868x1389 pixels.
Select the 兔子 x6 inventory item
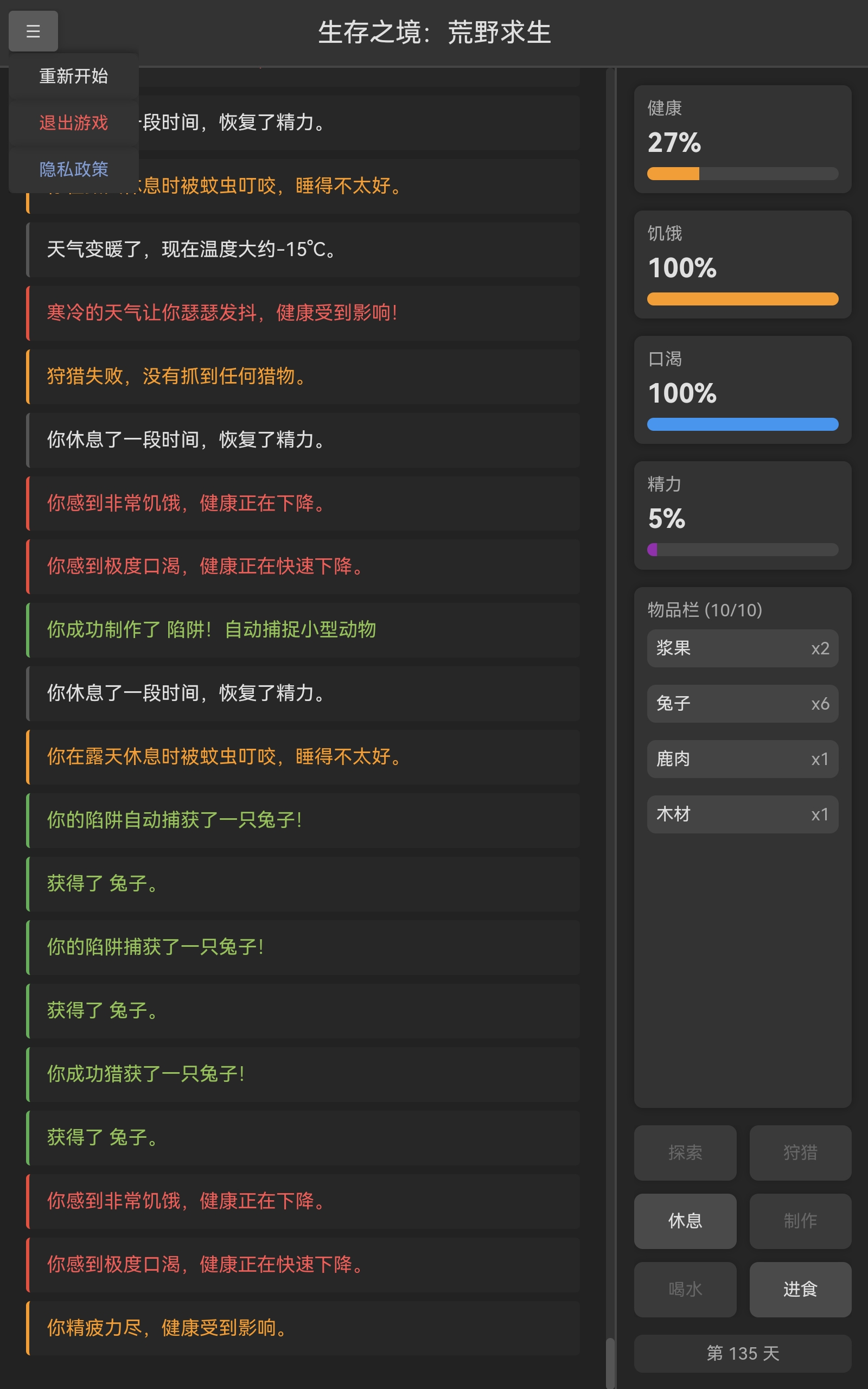tap(742, 704)
